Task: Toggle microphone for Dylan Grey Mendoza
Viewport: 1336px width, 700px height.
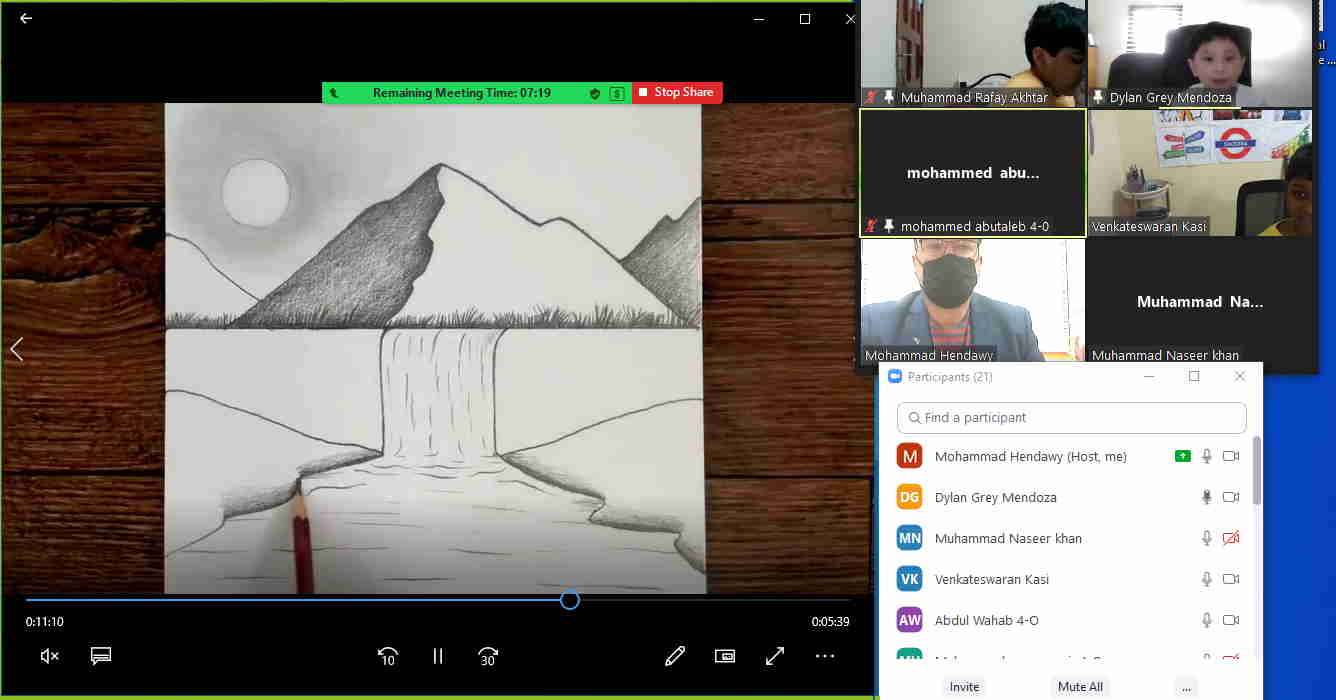Action: 1207,497
